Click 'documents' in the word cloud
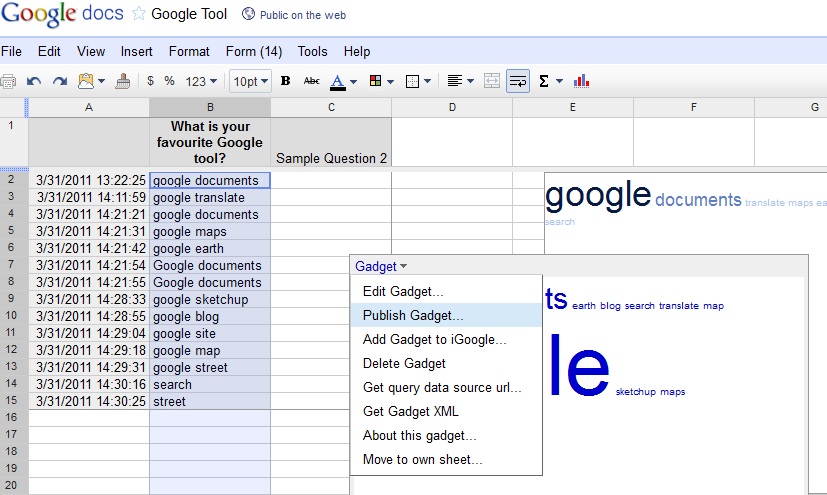 (x=698, y=200)
